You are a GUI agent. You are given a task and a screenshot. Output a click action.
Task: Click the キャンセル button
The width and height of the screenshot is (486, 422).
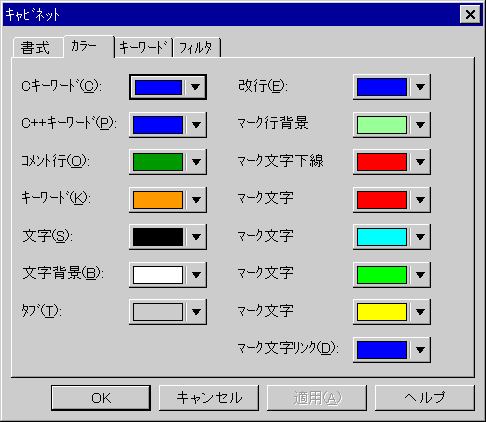point(209,398)
